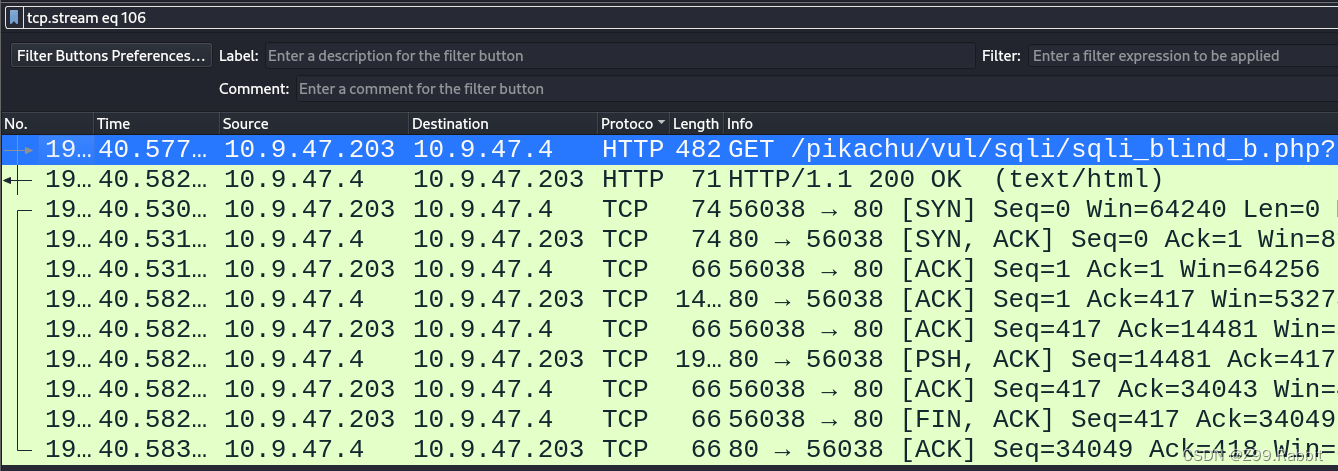Click the length 74 in the [SYN, ACK] row
Image resolution: width=1338 pixels, height=471 pixels.
(x=706, y=240)
